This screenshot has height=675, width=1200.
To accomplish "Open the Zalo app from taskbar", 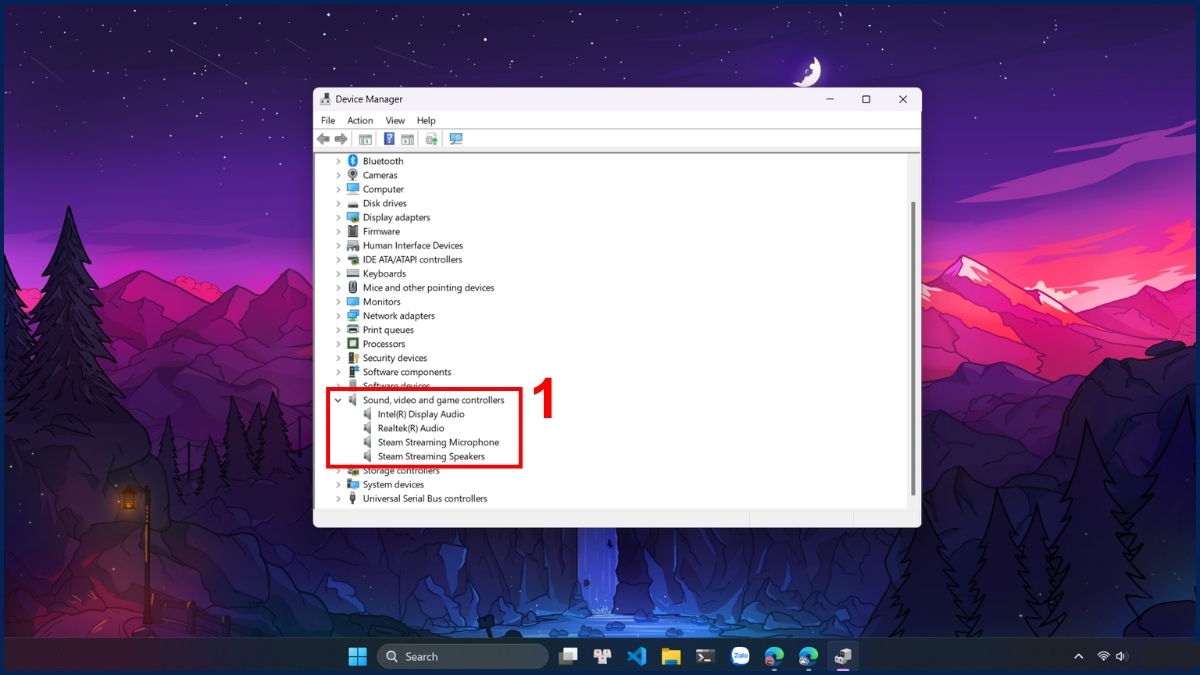I will click(x=739, y=656).
